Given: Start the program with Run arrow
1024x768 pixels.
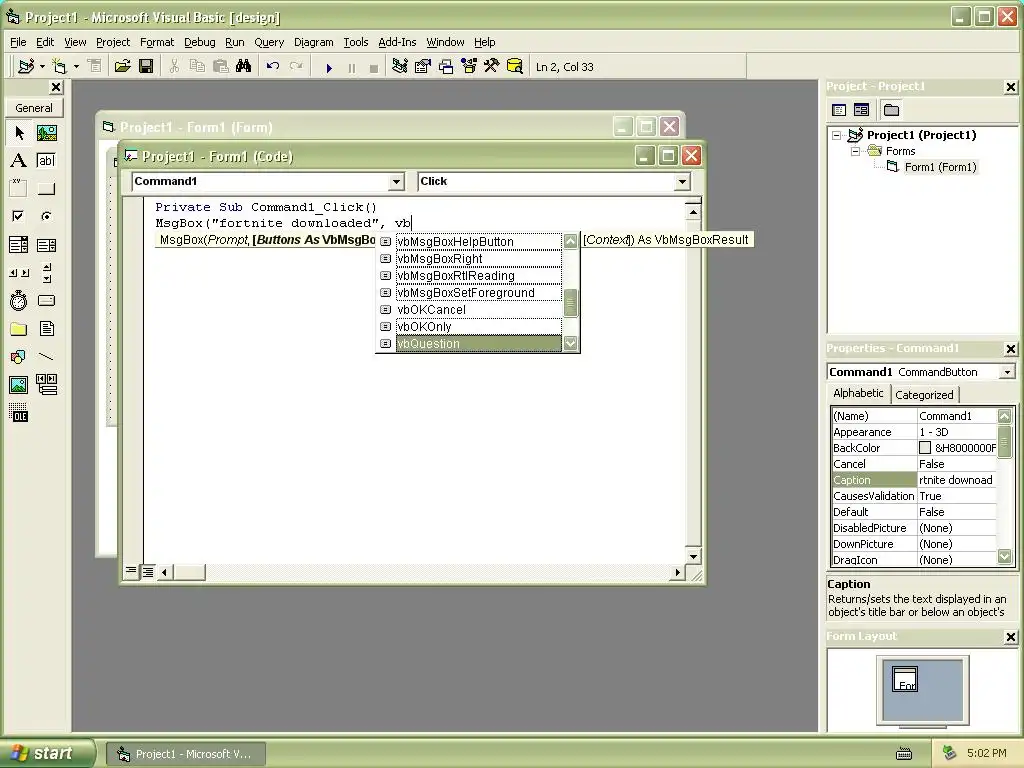Looking at the screenshot, I should point(329,67).
